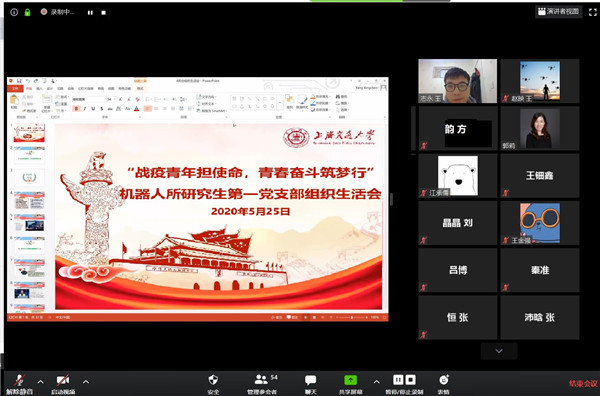
Task: Click the green encryption lock icon
Action: (x=27, y=12)
